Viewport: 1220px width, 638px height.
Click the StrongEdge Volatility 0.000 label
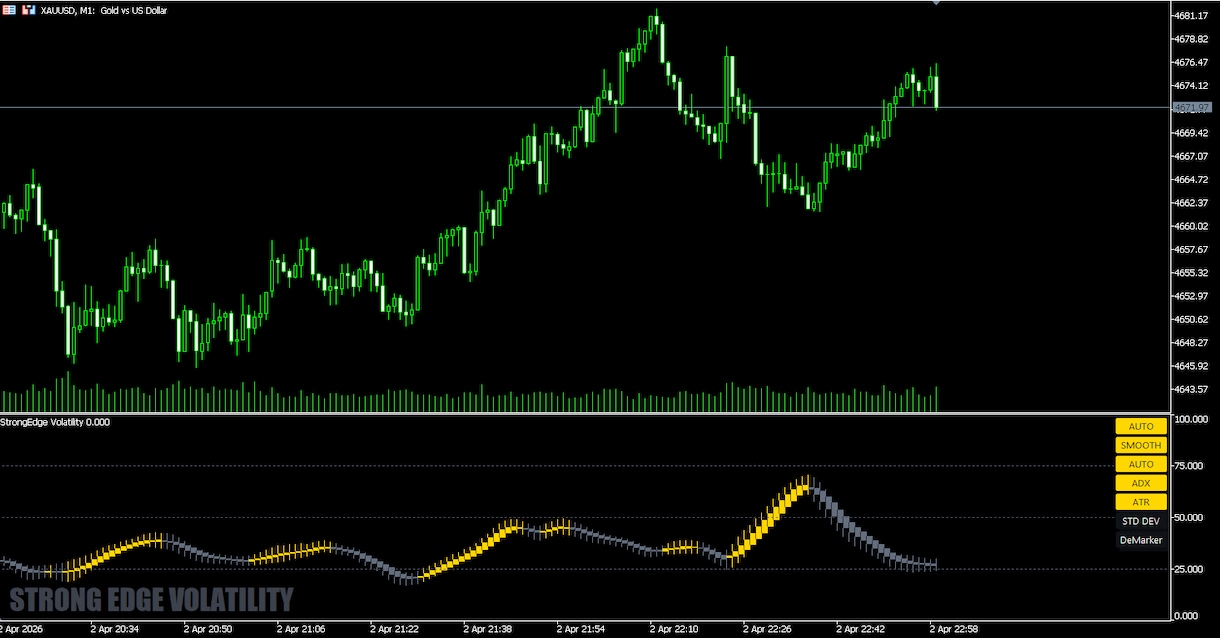coord(56,422)
